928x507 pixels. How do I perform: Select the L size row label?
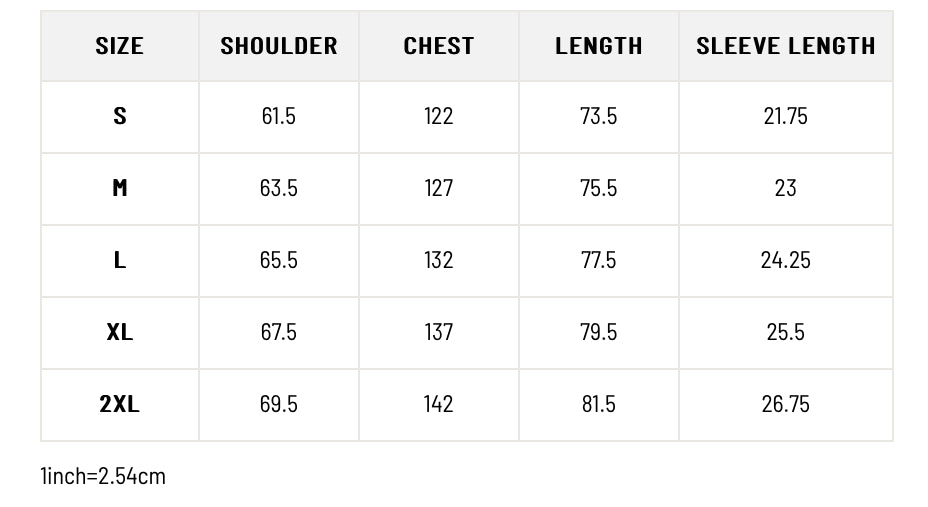pyautogui.click(x=120, y=260)
